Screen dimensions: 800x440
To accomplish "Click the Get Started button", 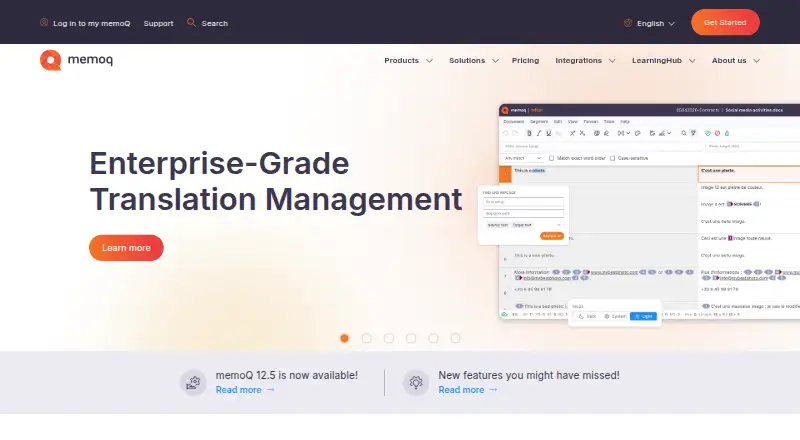I will 725,22.
